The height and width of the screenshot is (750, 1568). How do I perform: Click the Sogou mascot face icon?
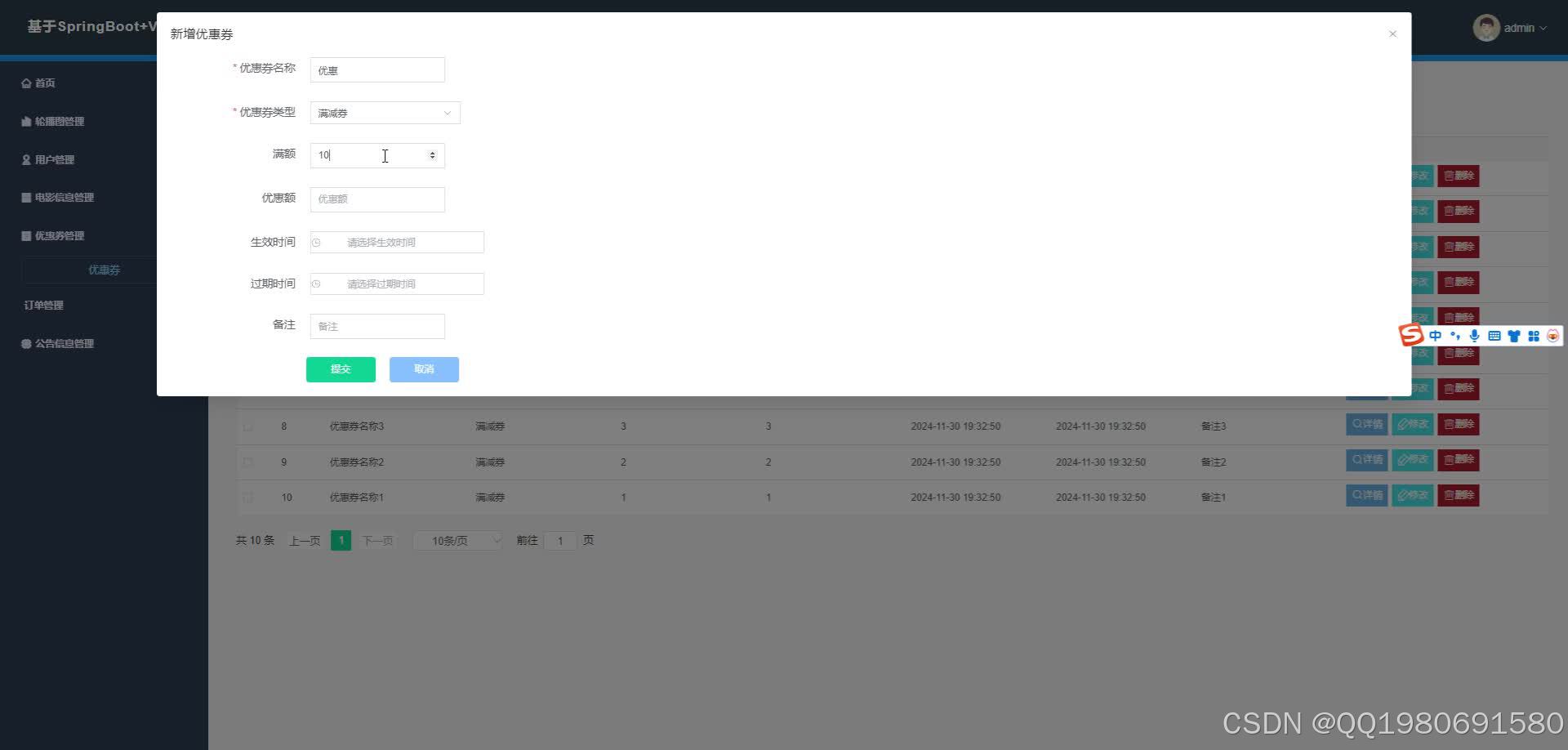point(1552,336)
